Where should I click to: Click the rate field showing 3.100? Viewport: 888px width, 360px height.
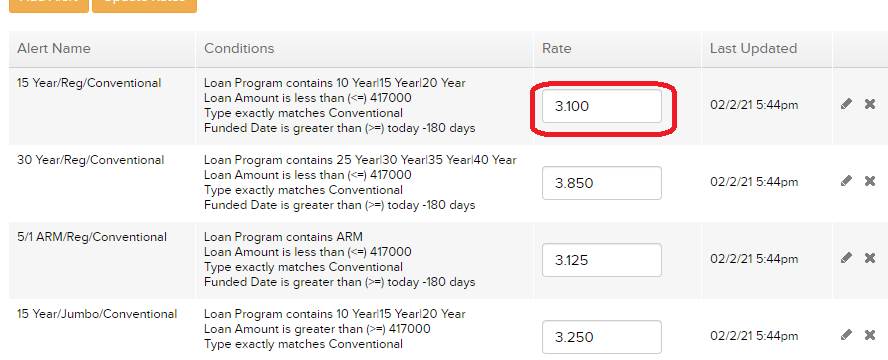[601, 106]
